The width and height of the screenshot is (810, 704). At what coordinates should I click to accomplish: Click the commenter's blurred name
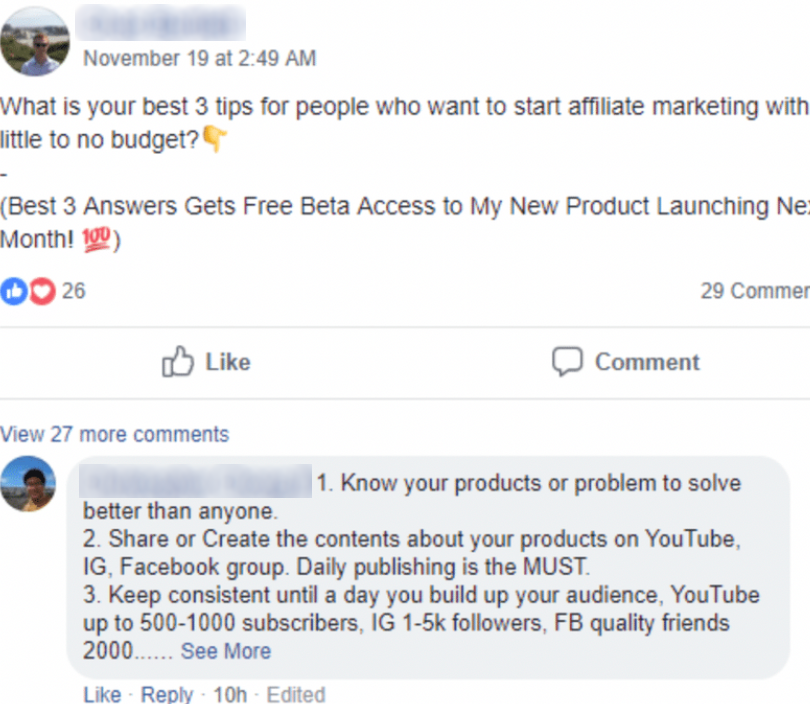(196, 483)
